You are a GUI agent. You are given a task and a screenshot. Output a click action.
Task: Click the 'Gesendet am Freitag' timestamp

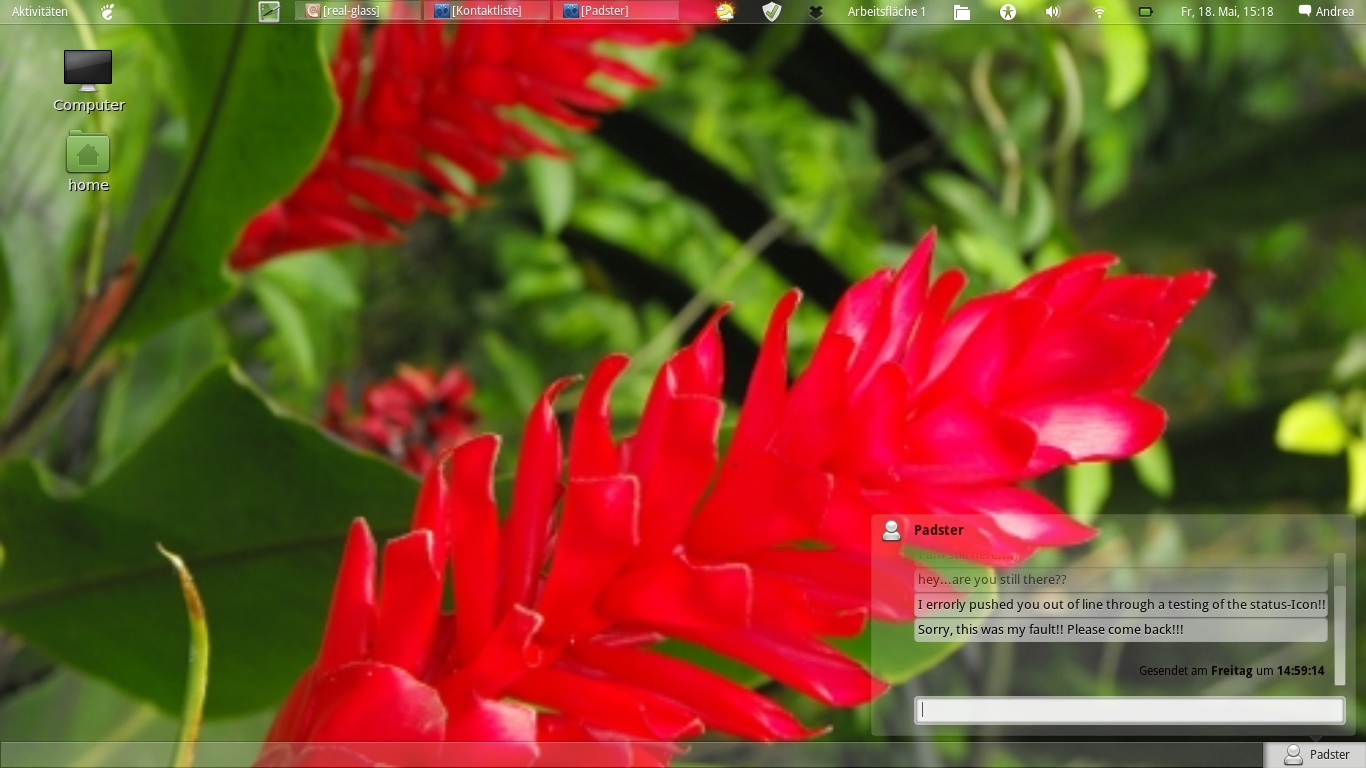pos(1231,671)
